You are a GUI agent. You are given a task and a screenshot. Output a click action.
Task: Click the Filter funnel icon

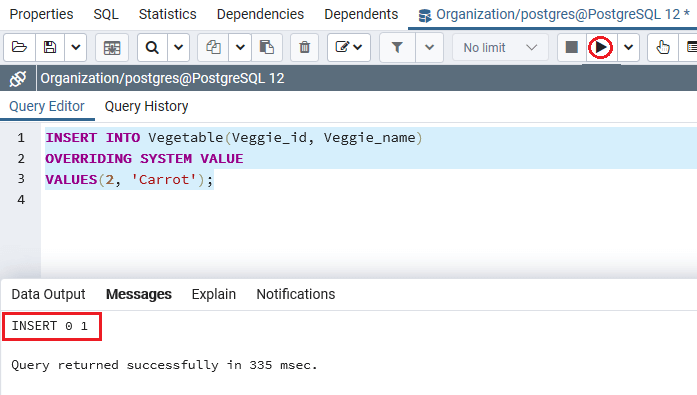[x=397, y=47]
